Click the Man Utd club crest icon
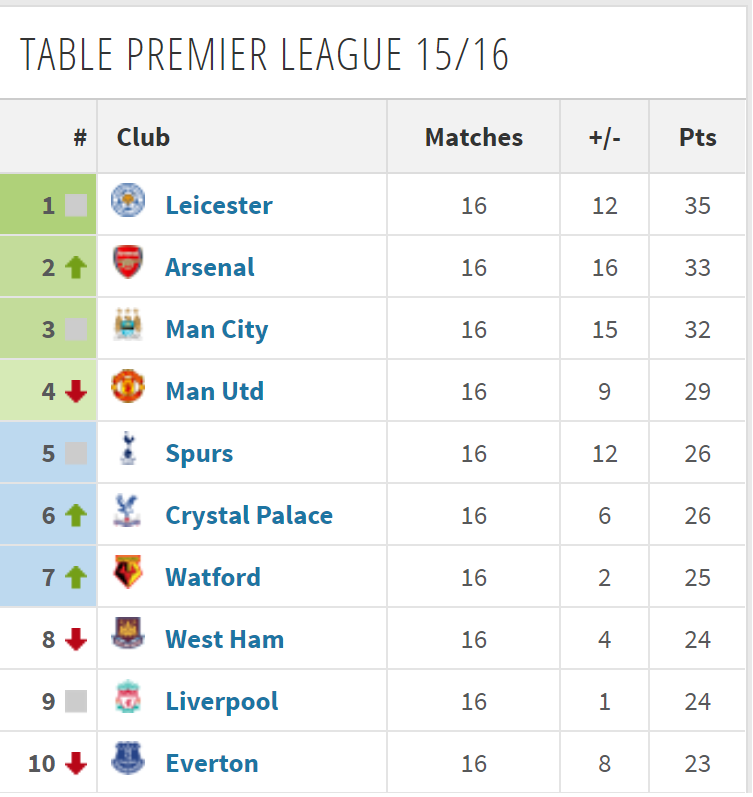This screenshot has width=753, height=797. [128, 386]
